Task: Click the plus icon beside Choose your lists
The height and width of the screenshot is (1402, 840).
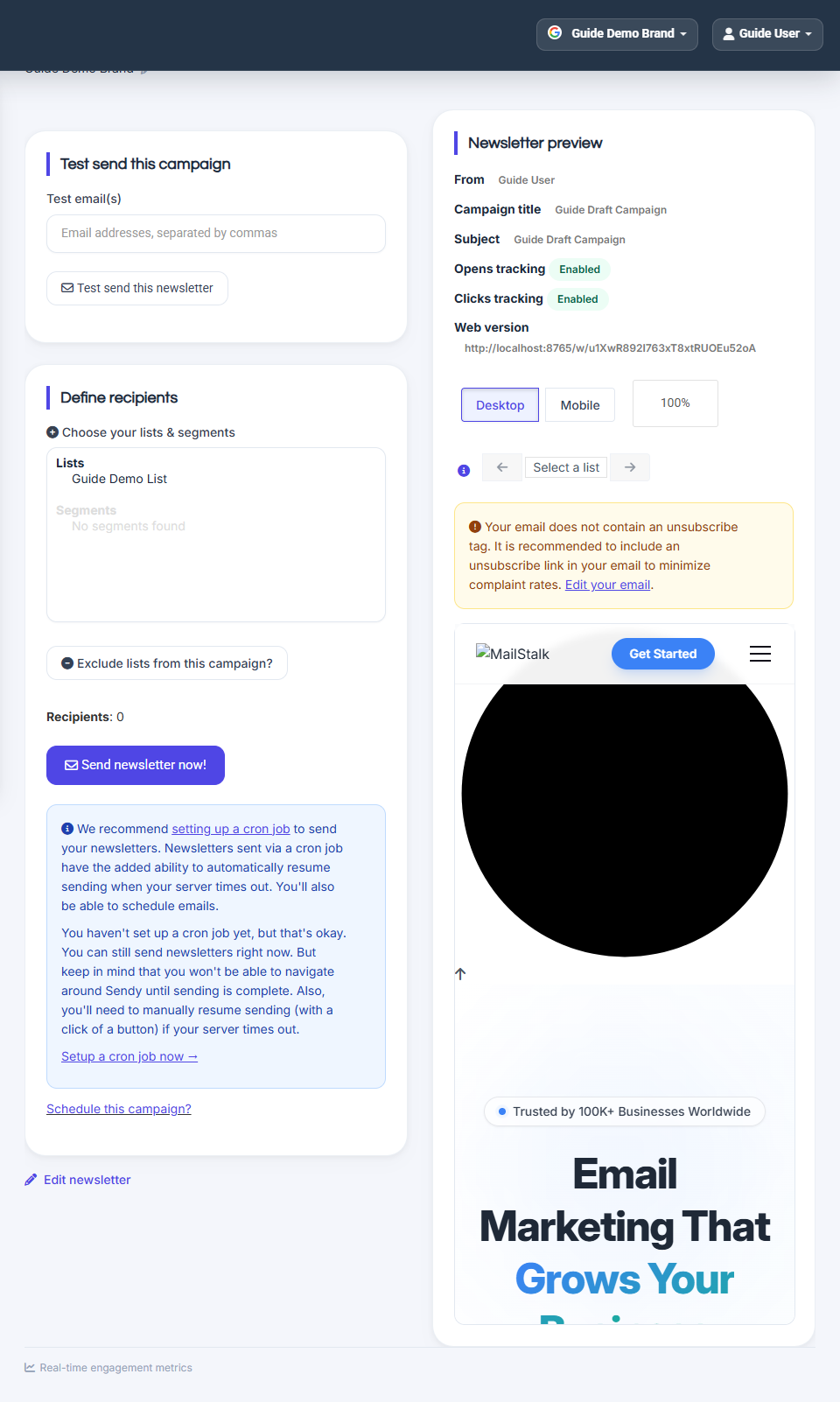Action: click(x=52, y=432)
